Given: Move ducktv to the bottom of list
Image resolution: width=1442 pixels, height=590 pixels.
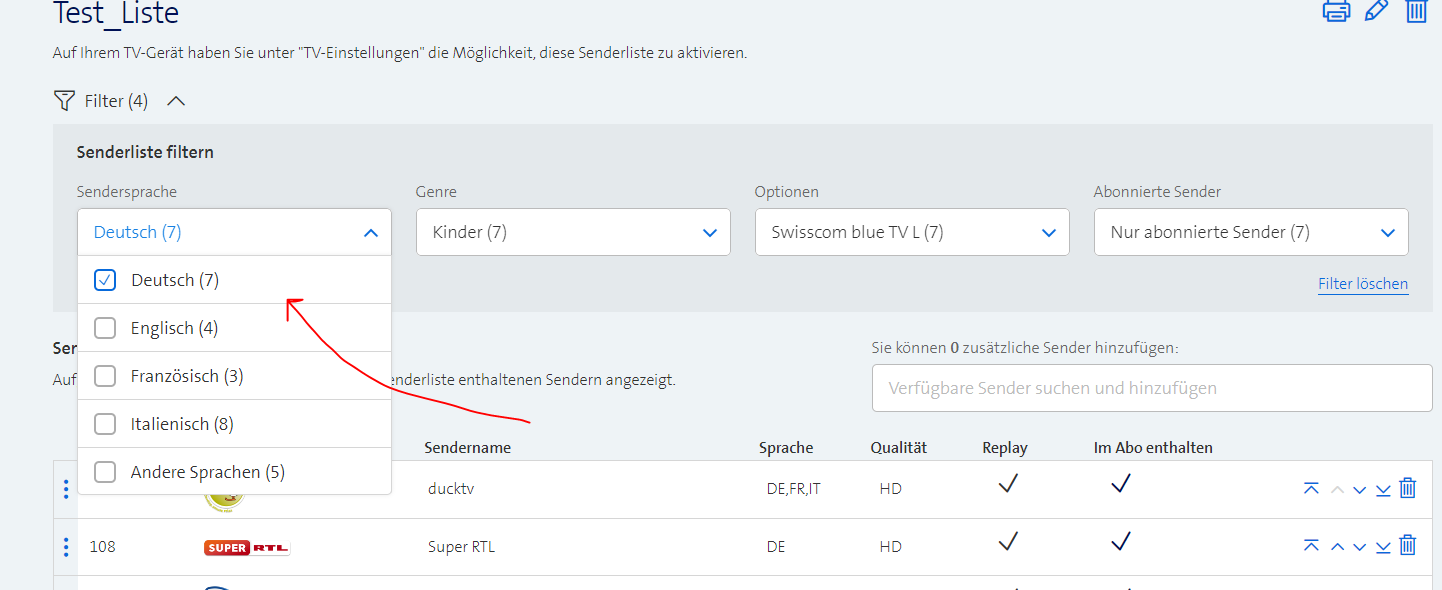Looking at the screenshot, I should coord(1383,489).
